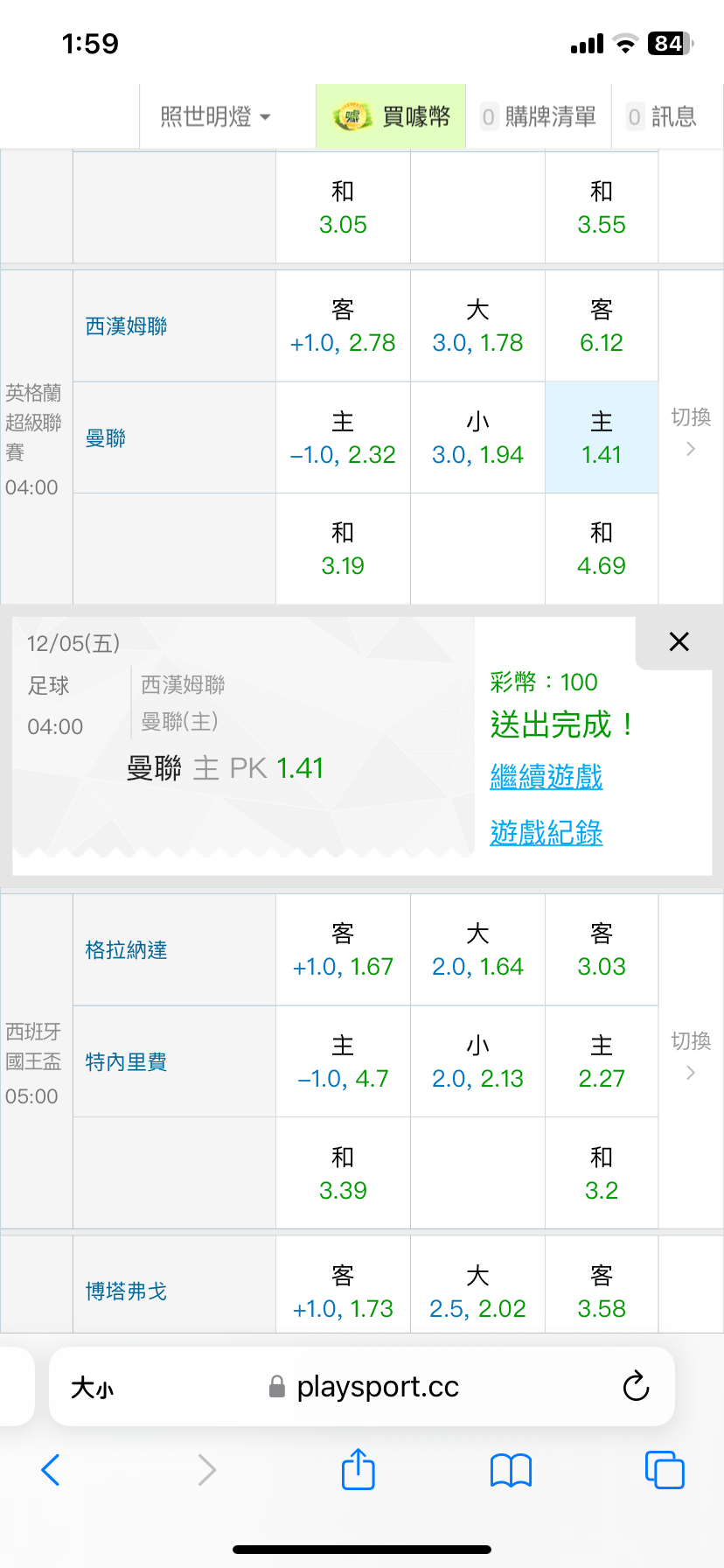This screenshot has height=1568, width=724.
Task: Select 特內里費 主 2.27 odds cell
Action: point(602,1061)
